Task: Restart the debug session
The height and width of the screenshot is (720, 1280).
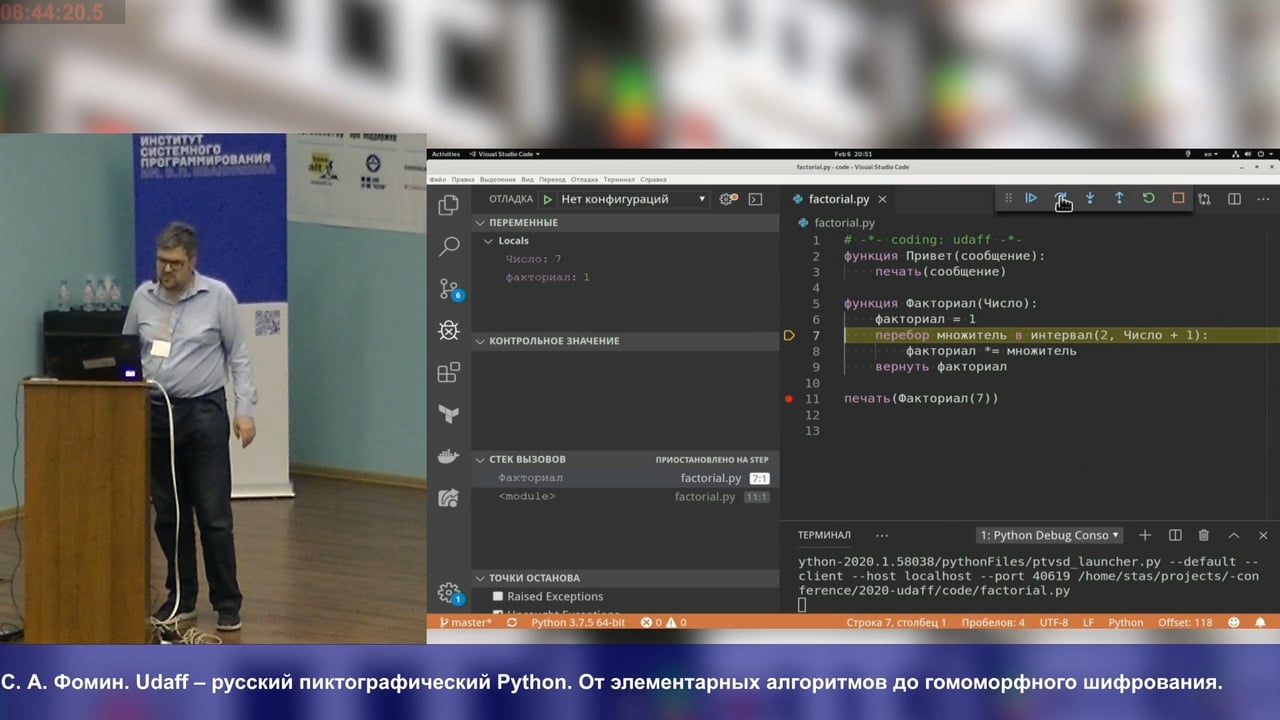Action: 1148,198
